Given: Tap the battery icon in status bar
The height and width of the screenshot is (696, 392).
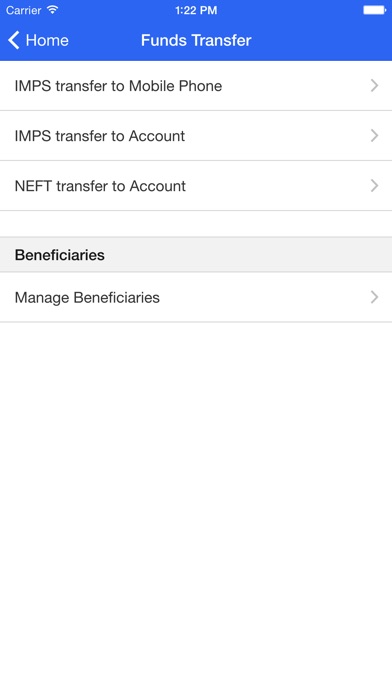Looking at the screenshot, I should [375, 10].
